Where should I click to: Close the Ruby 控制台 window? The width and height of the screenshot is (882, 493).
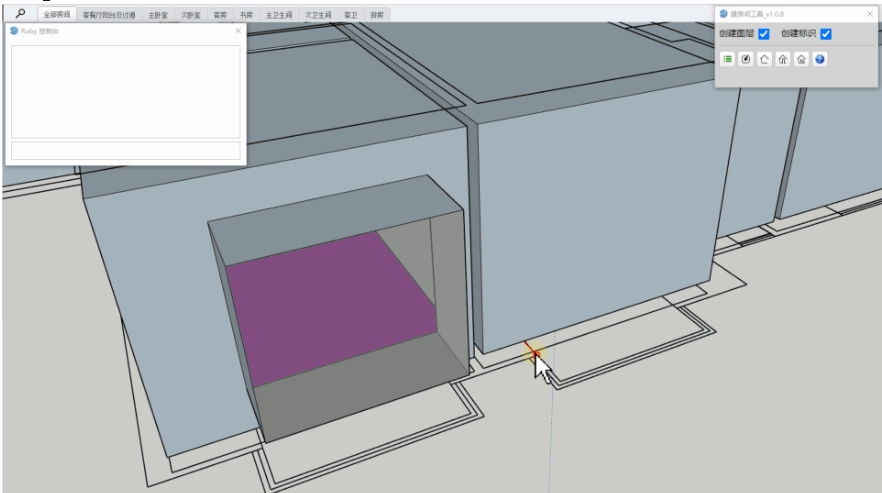237,31
